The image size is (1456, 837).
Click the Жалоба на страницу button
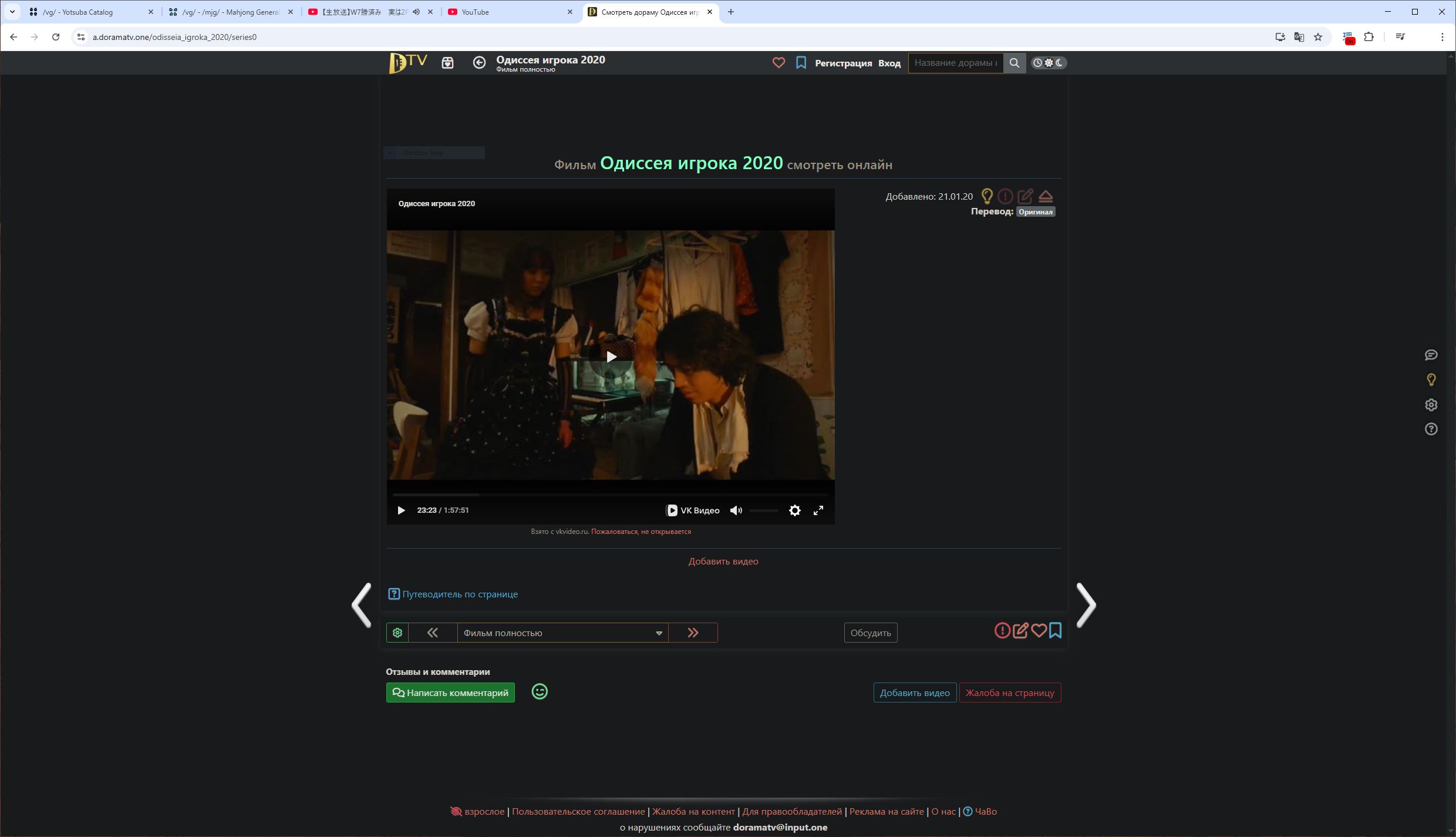point(1010,693)
